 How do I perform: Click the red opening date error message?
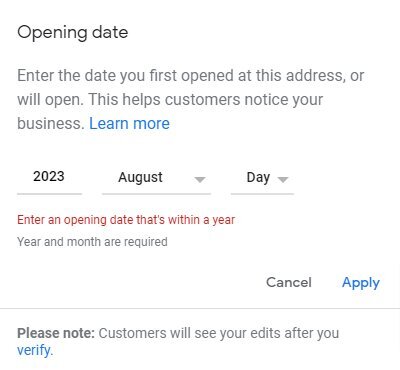click(x=126, y=220)
